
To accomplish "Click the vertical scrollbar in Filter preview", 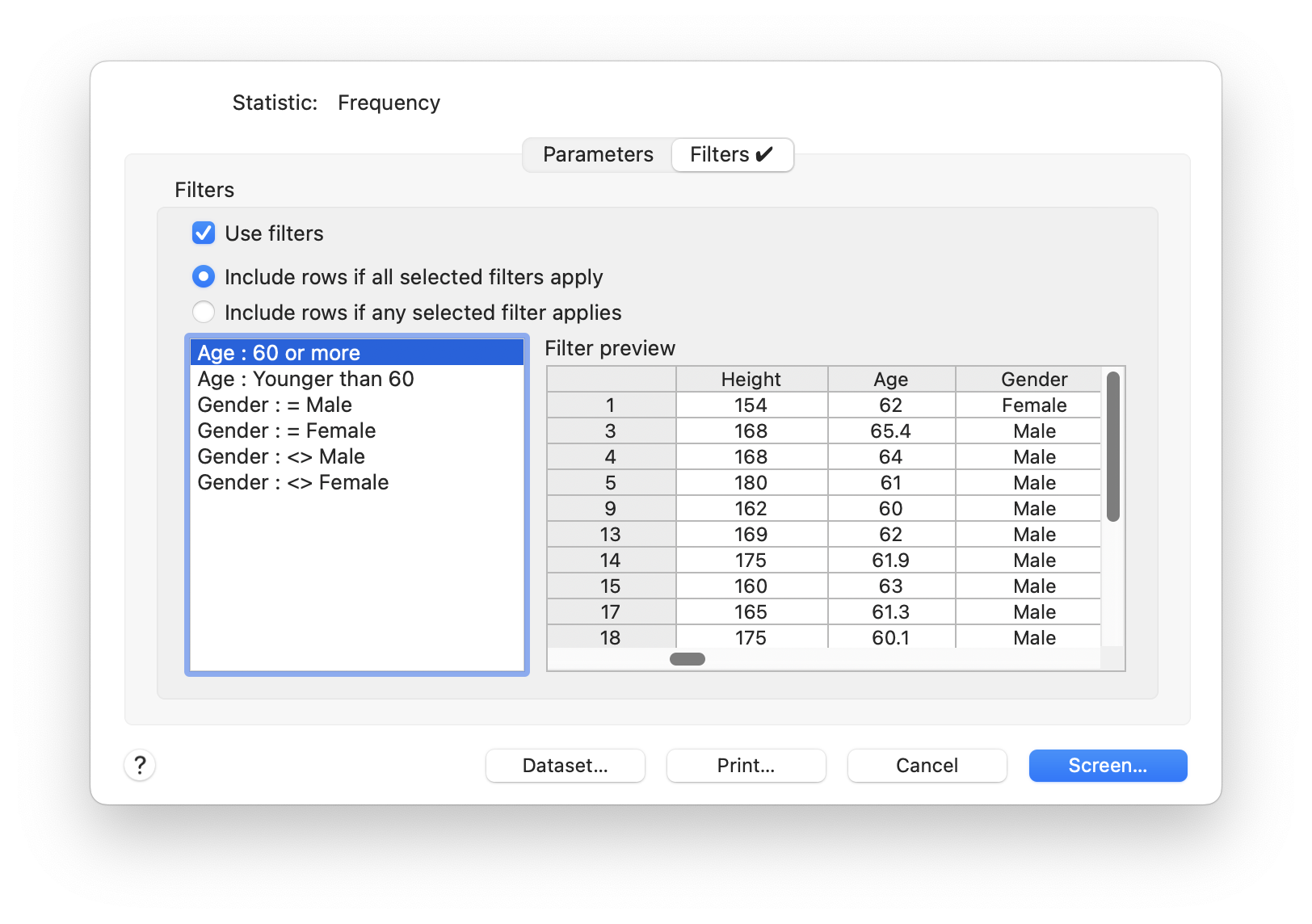I will tap(1112, 447).
